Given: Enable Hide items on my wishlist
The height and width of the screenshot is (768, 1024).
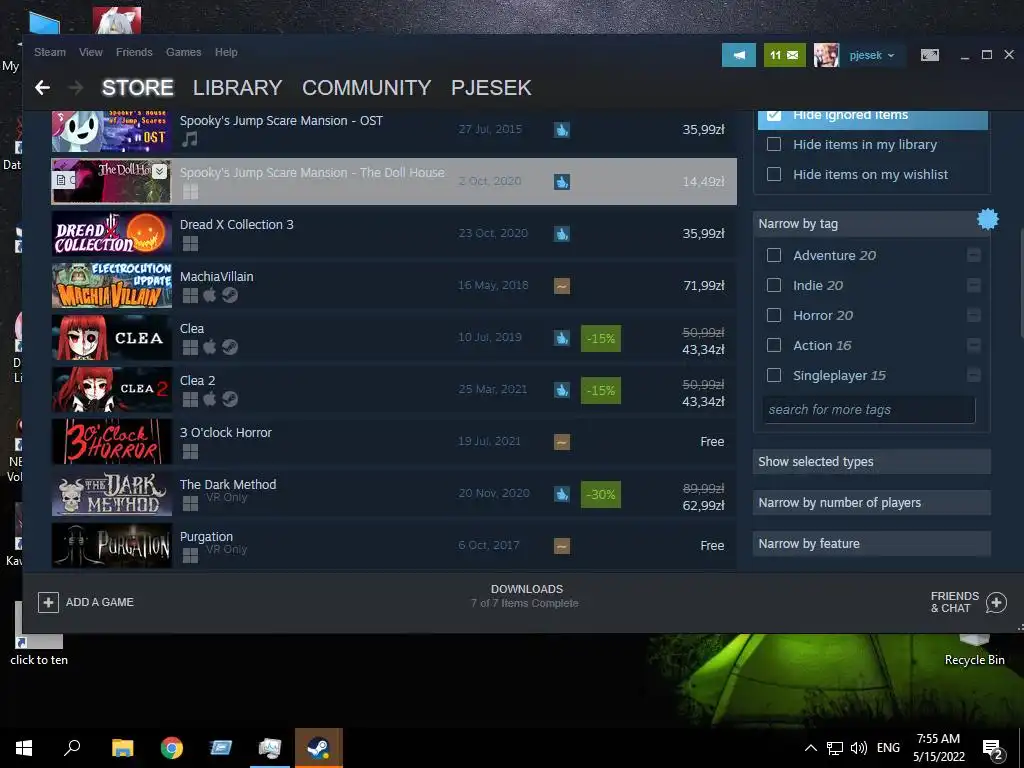Looking at the screenshot, I should coord(774,174).
